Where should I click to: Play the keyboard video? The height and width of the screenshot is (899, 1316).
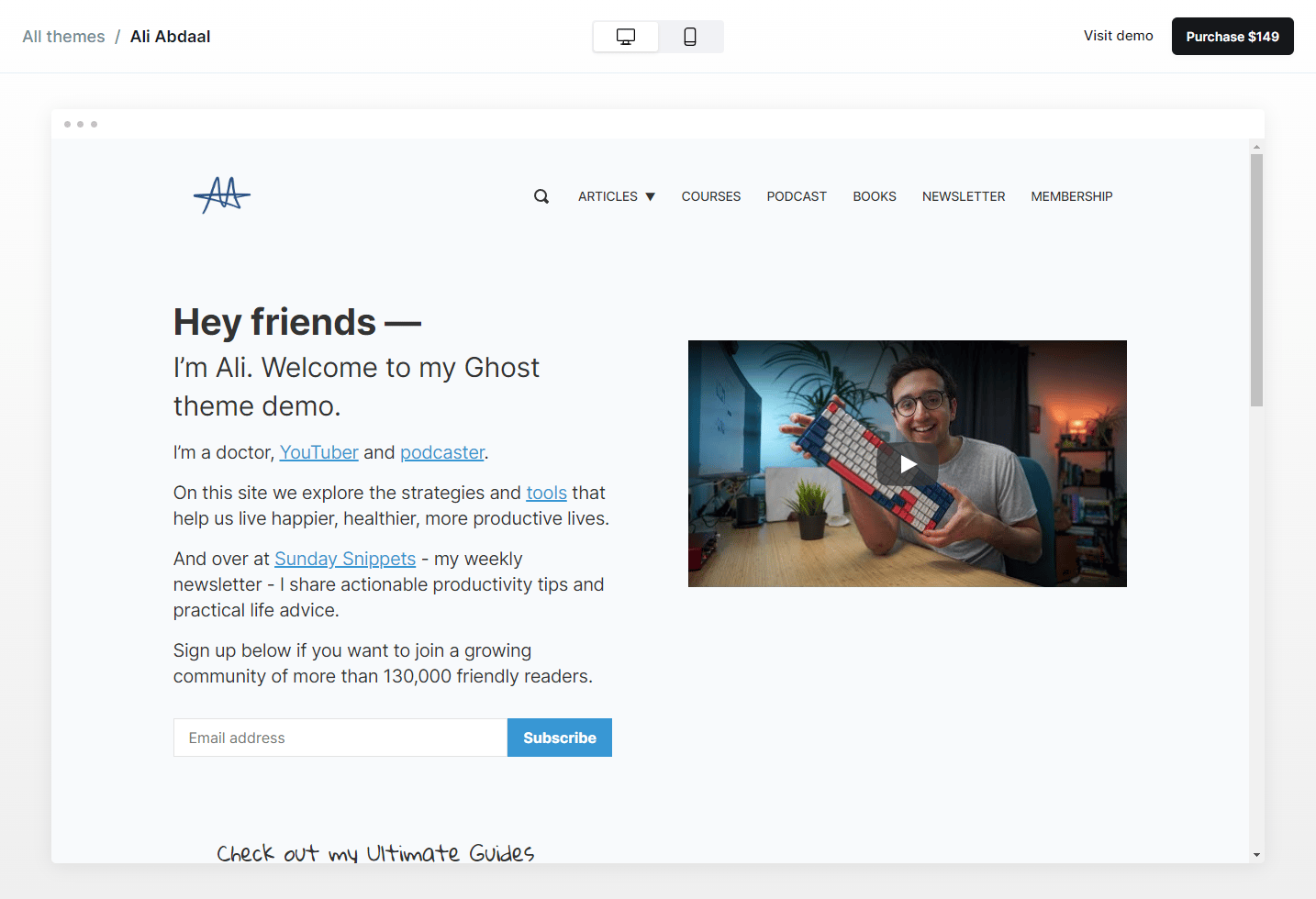[908, 464]
